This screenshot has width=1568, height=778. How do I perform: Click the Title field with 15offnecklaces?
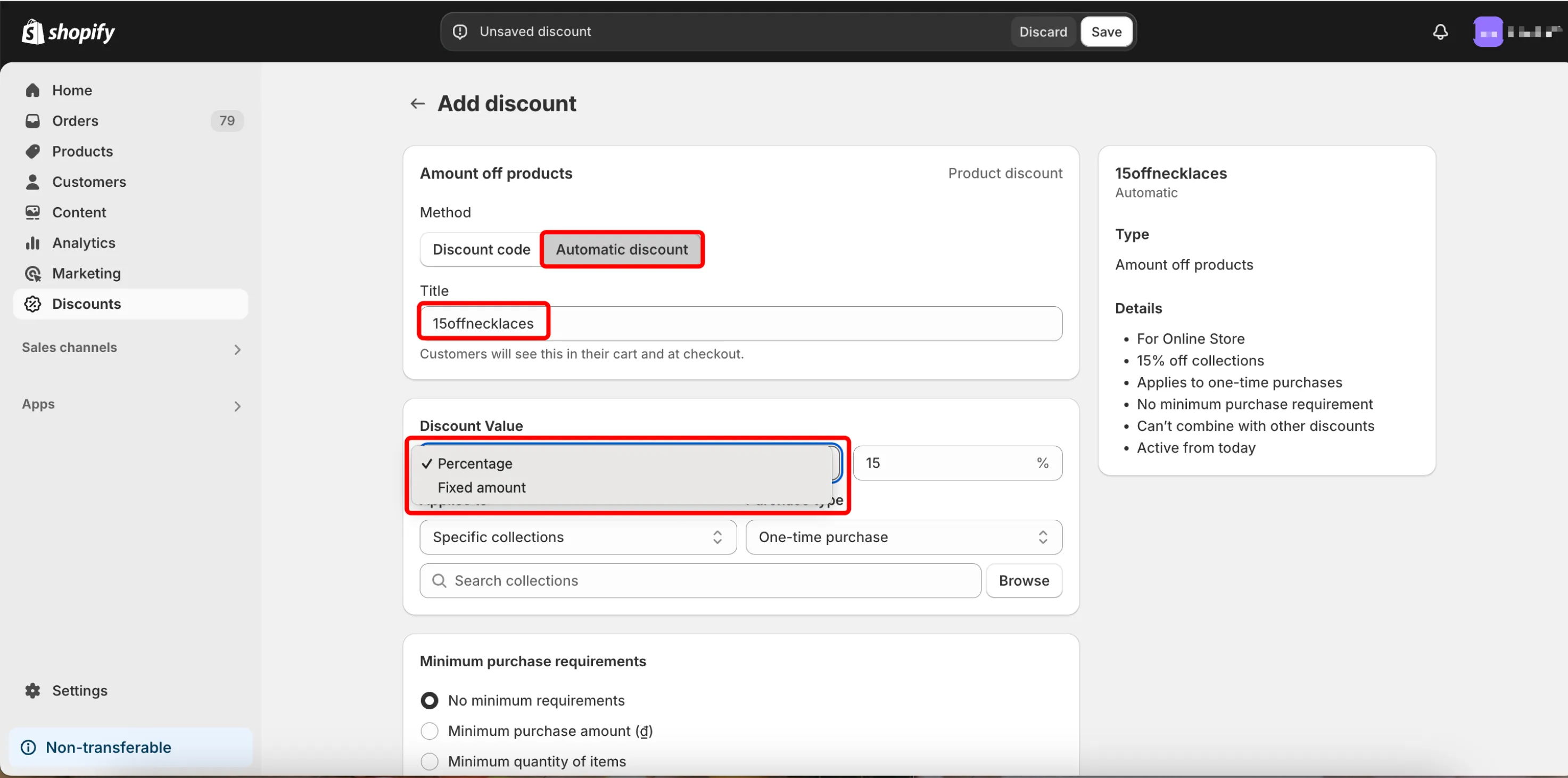click(x=741, y=323)
